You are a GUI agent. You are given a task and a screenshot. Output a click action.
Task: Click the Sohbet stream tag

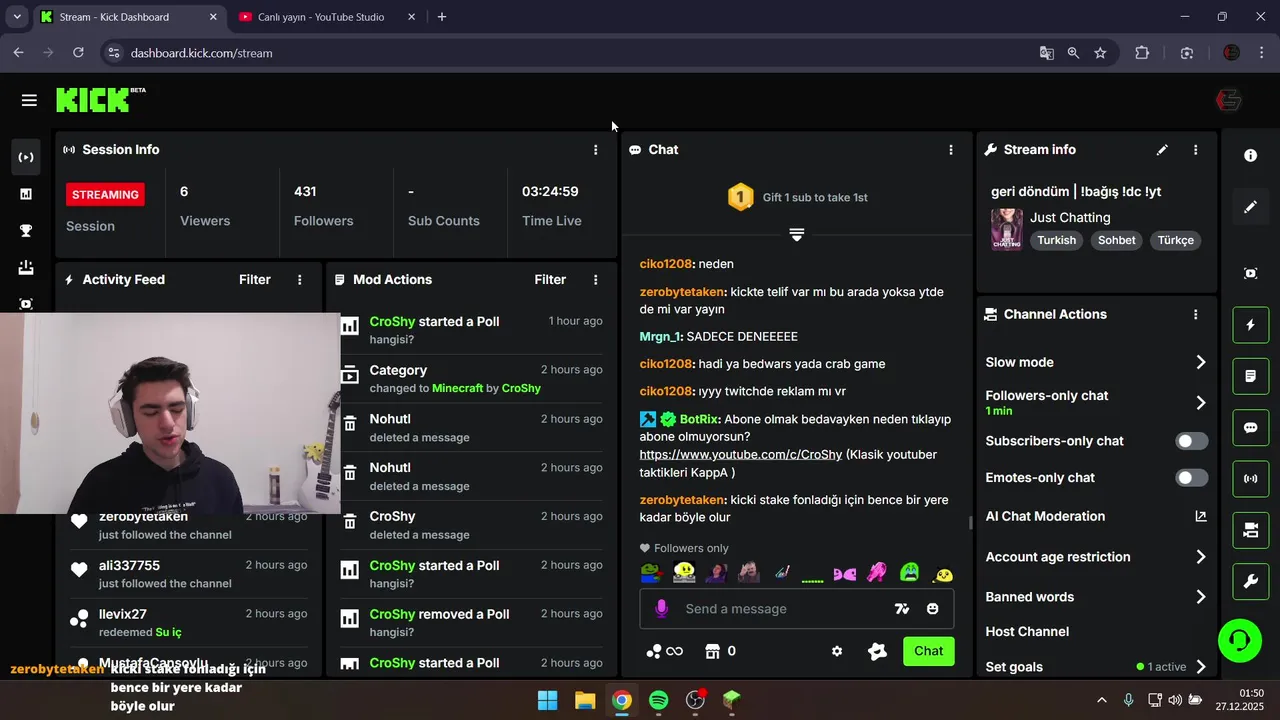(x=1117, y=240)
